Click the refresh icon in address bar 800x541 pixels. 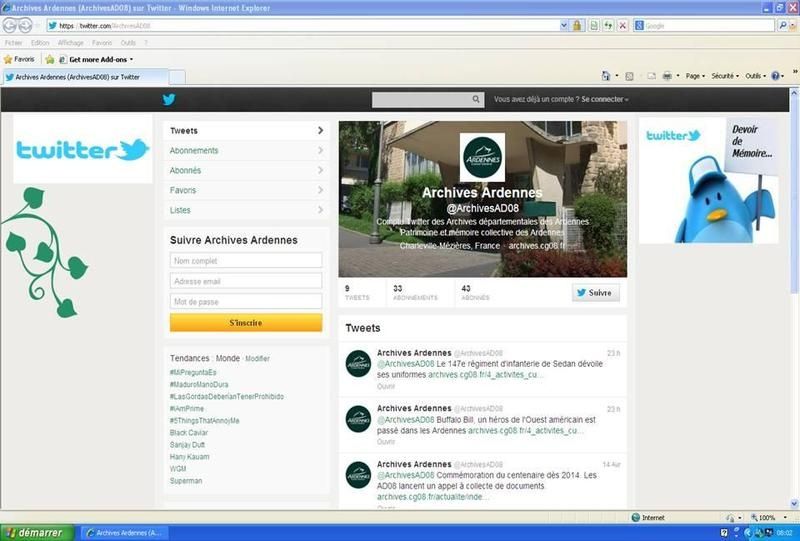[x=608, y=25]
